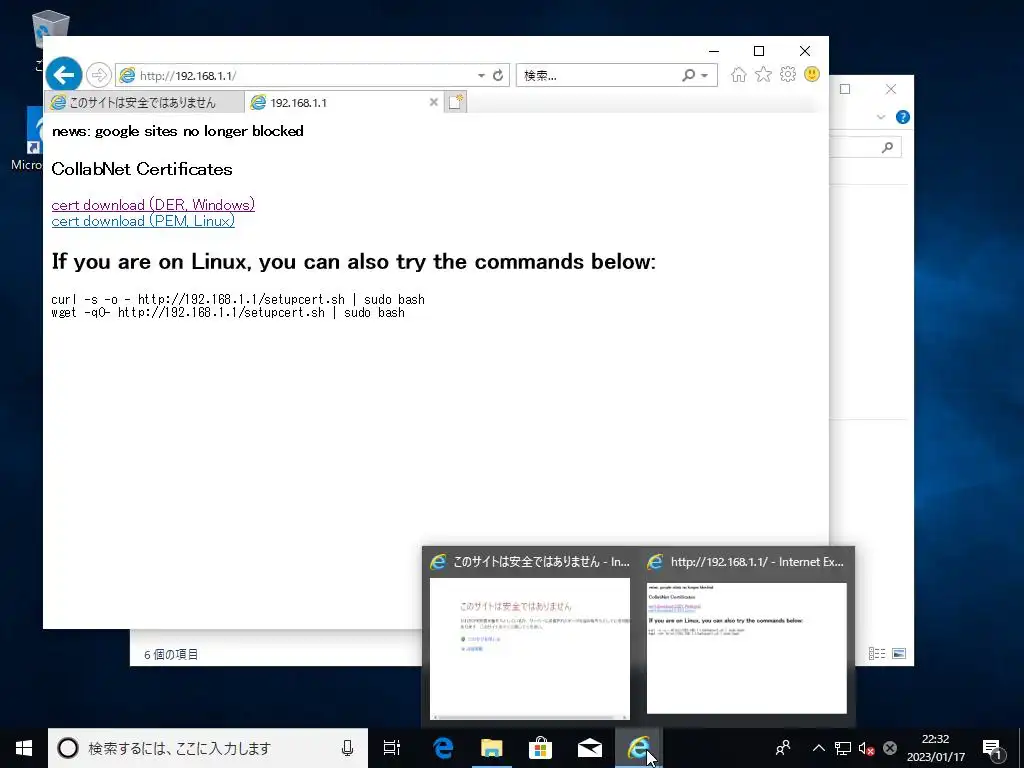This screenshot has width=1024, height=768.
Task: Click the help icon in the Explorer window
Action: coord(903,117)
